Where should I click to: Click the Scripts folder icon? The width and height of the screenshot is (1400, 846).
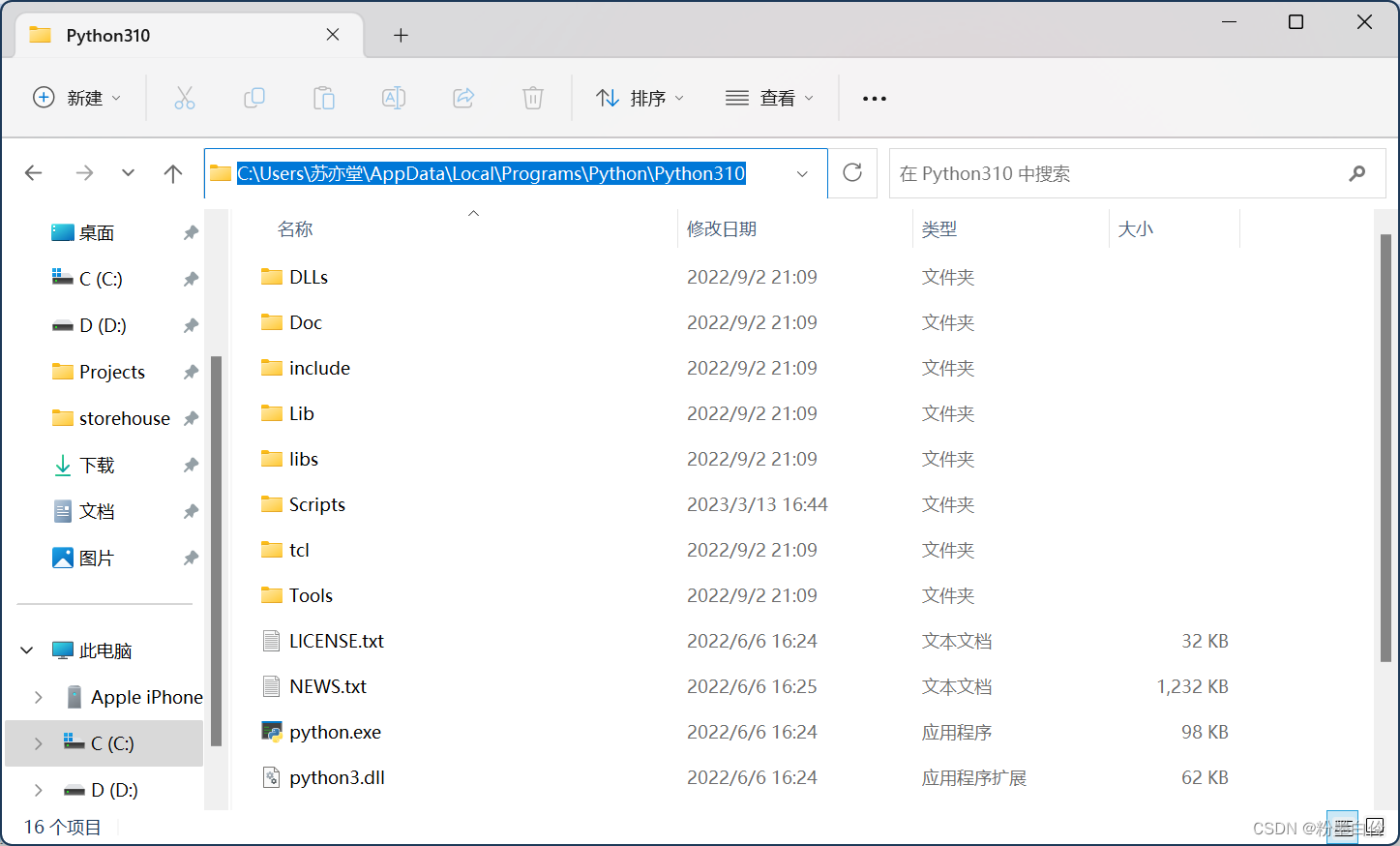coord(272,504)
